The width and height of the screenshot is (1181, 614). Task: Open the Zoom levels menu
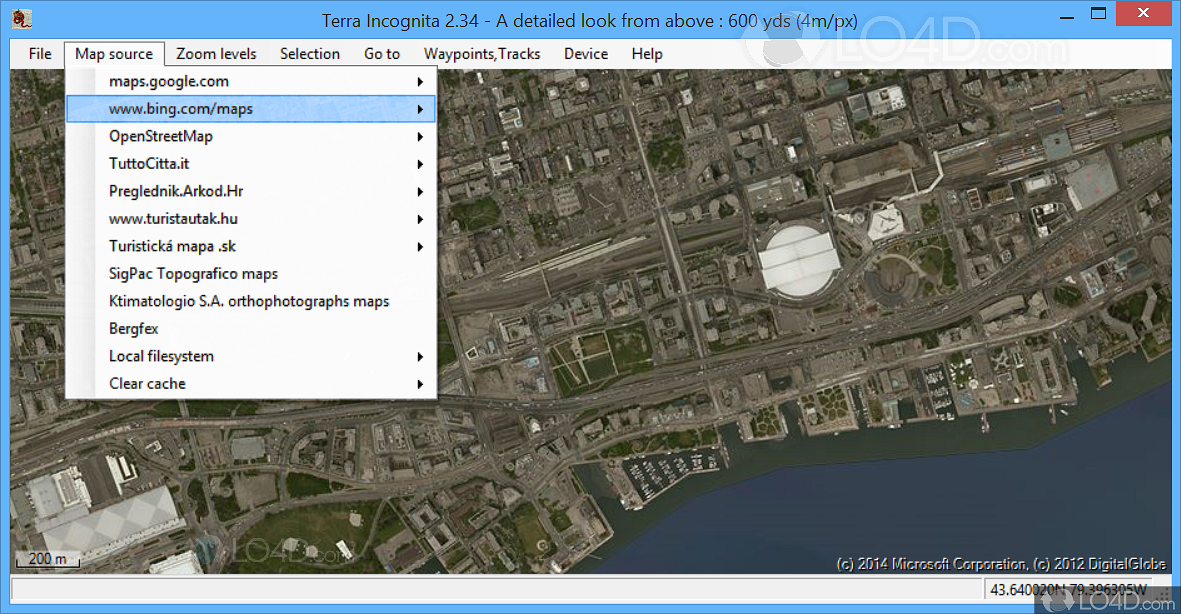(x=216, y=54)
